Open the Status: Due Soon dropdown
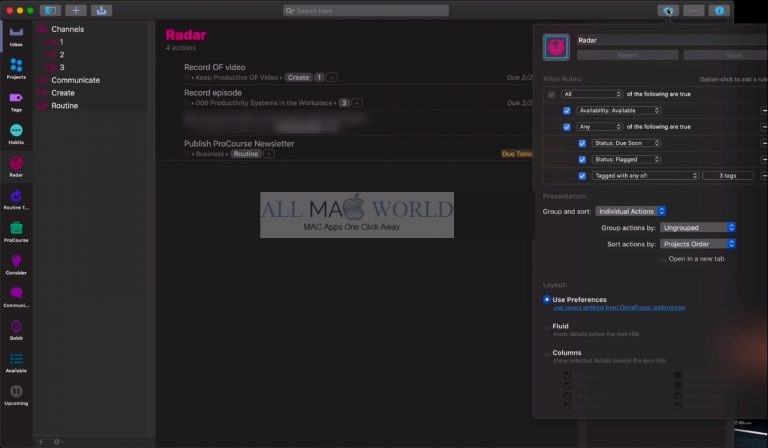 [x=626, y=143]
